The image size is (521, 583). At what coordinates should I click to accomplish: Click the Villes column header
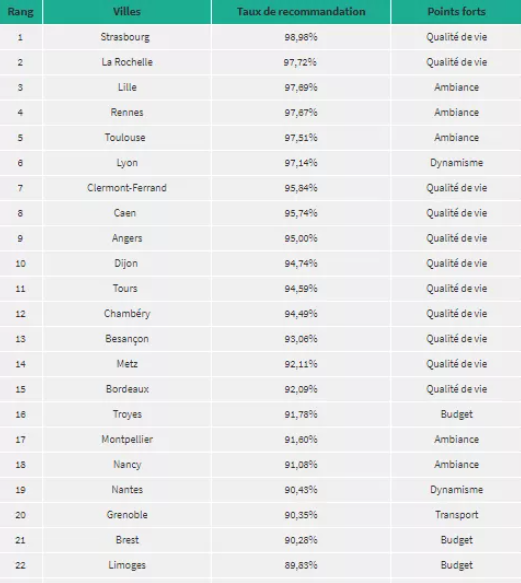click(127, 12)
